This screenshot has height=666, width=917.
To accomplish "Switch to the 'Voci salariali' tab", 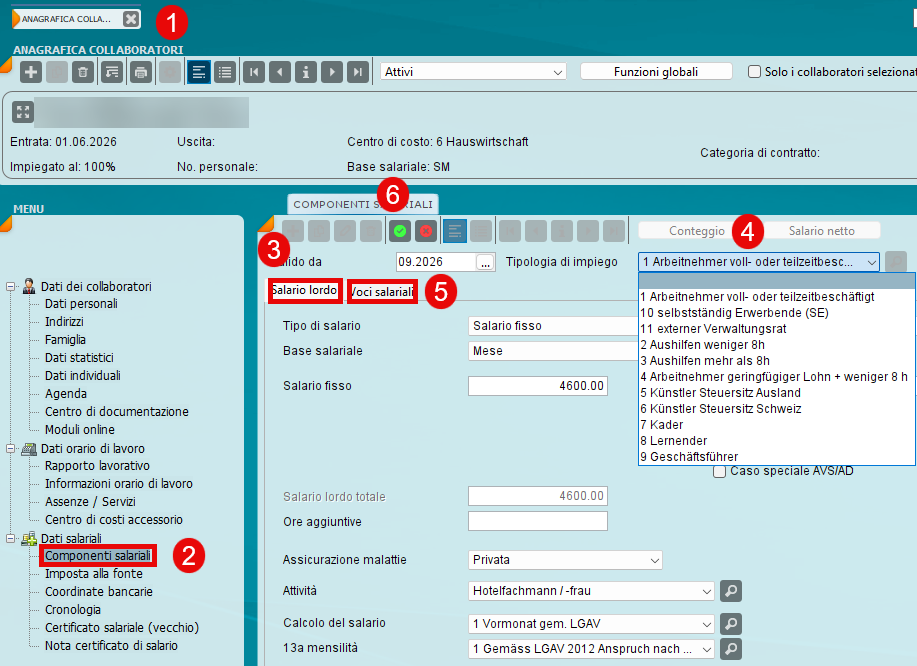I will [382, 291].
